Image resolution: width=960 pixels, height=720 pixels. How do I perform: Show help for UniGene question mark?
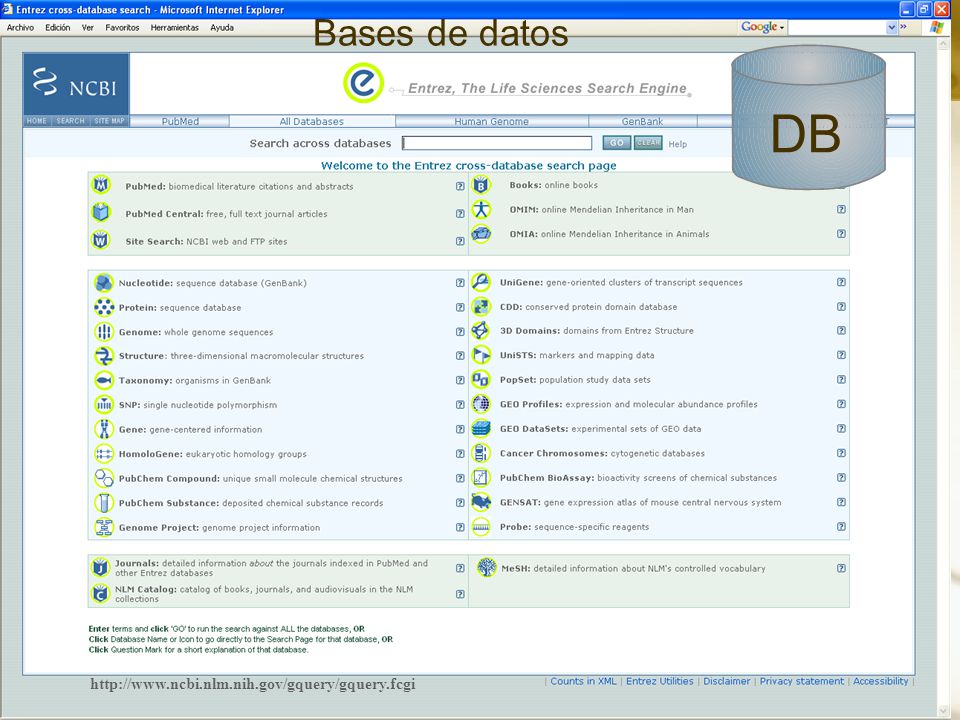pyautogui.click(x=841, y=282)
